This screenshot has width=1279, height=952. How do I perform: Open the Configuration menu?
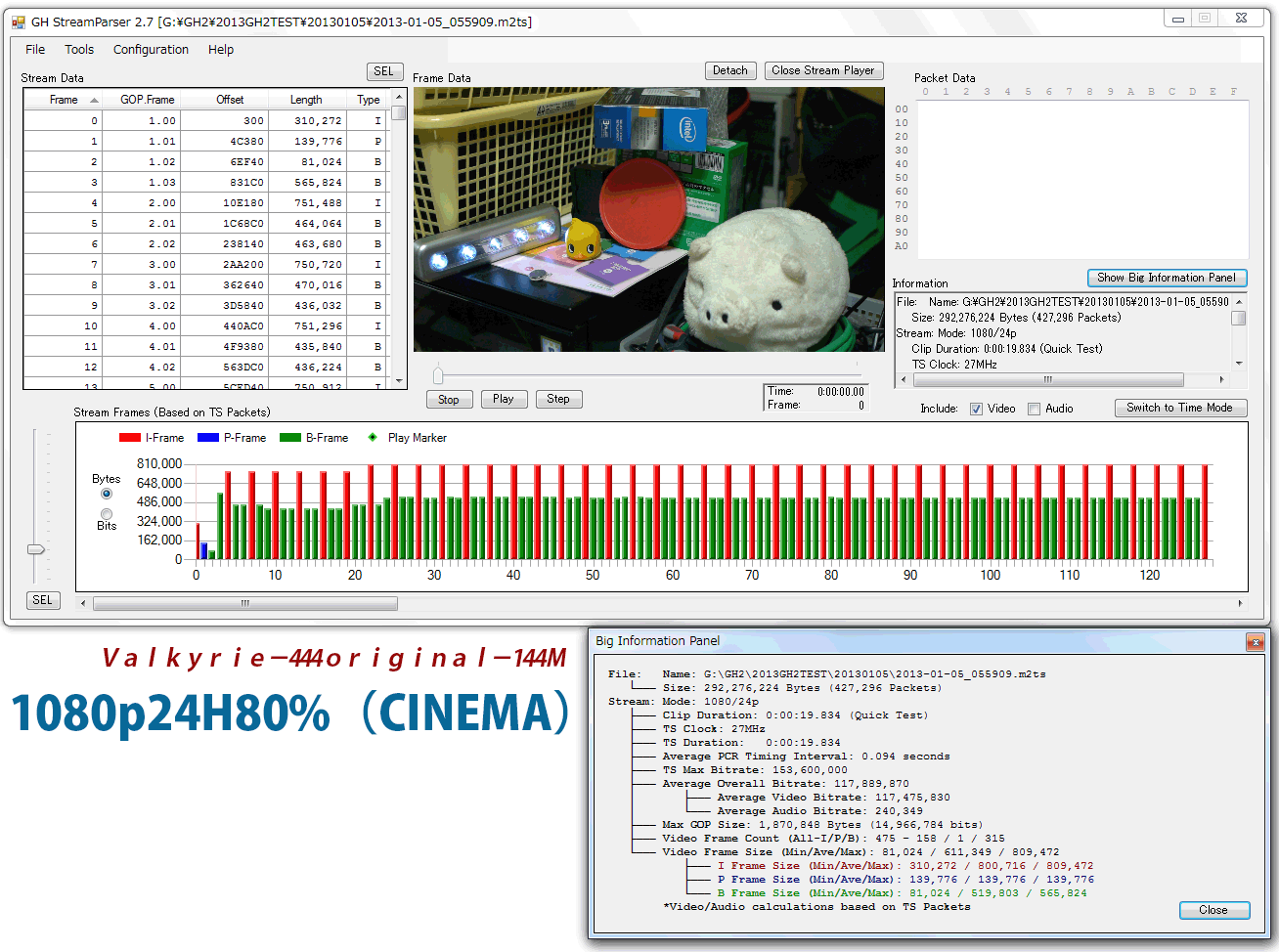[151, 50]
